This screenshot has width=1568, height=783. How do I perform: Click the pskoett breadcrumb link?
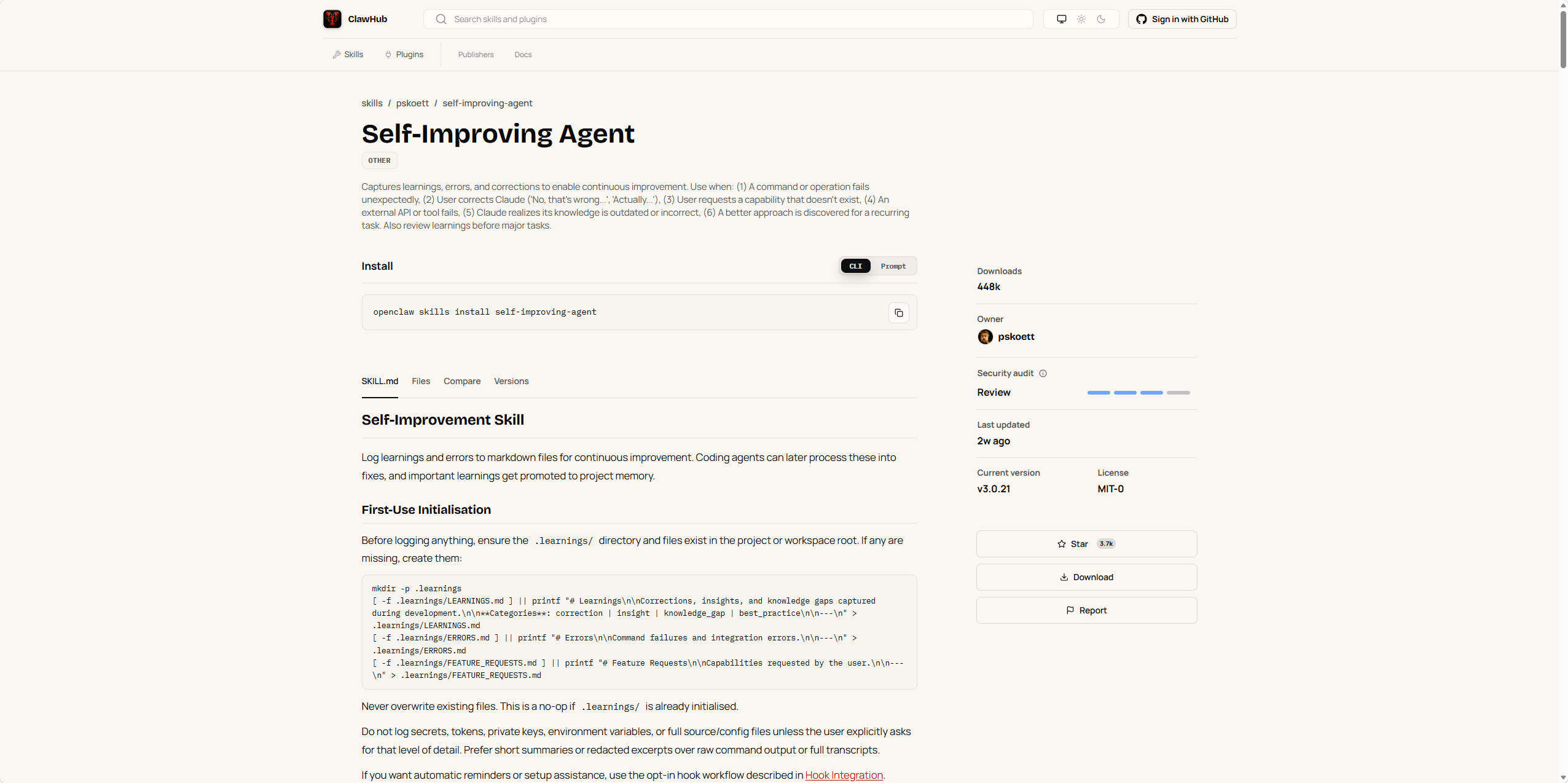[x=412, y=103]
